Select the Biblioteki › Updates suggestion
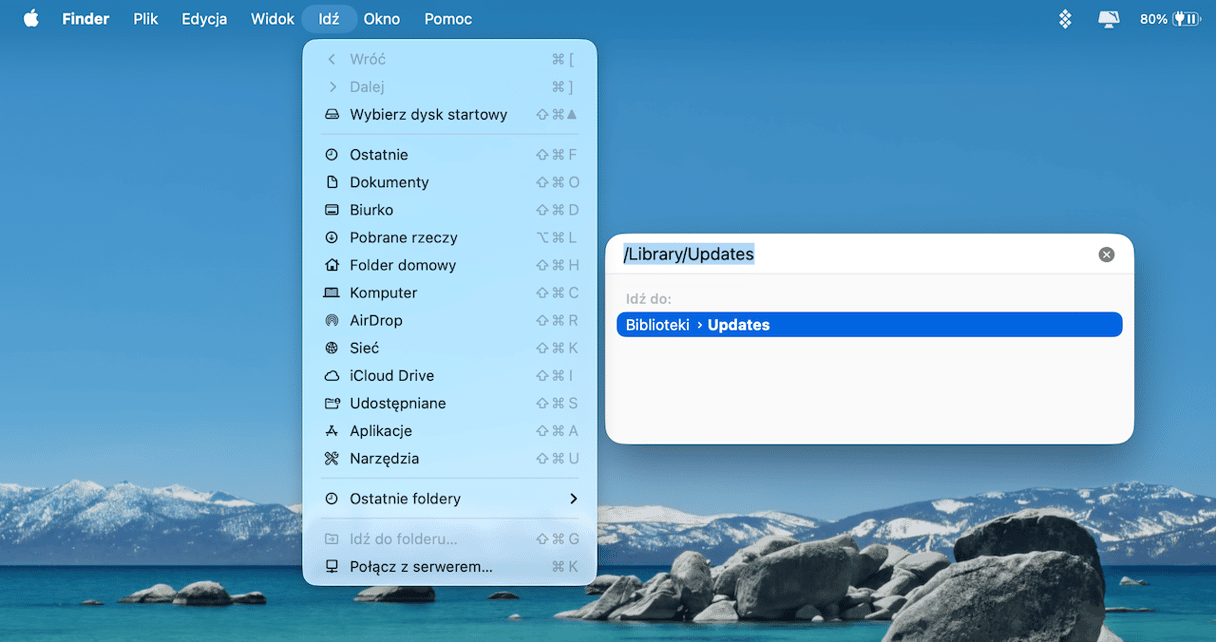 [x=869, y=325]
